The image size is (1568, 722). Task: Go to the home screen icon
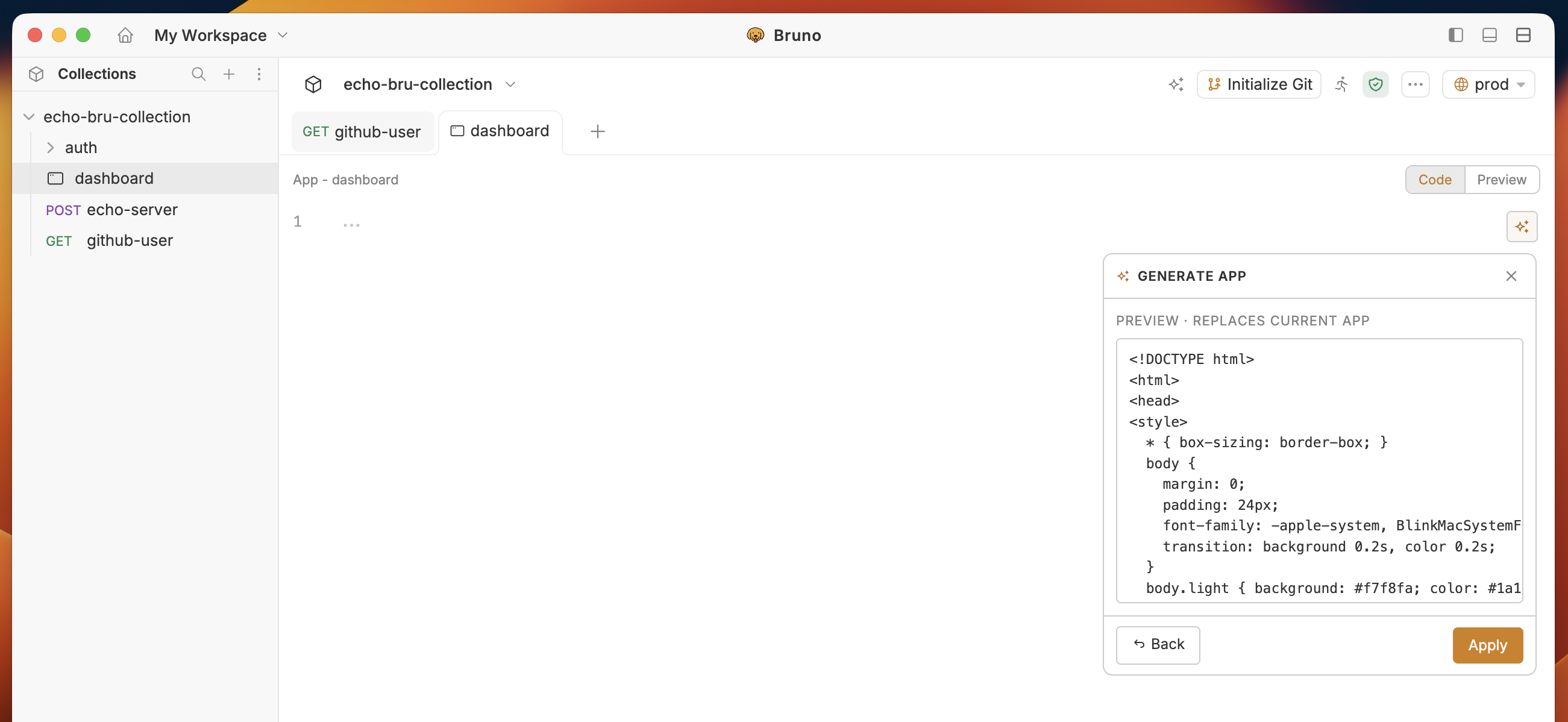(x=125, y=36)
